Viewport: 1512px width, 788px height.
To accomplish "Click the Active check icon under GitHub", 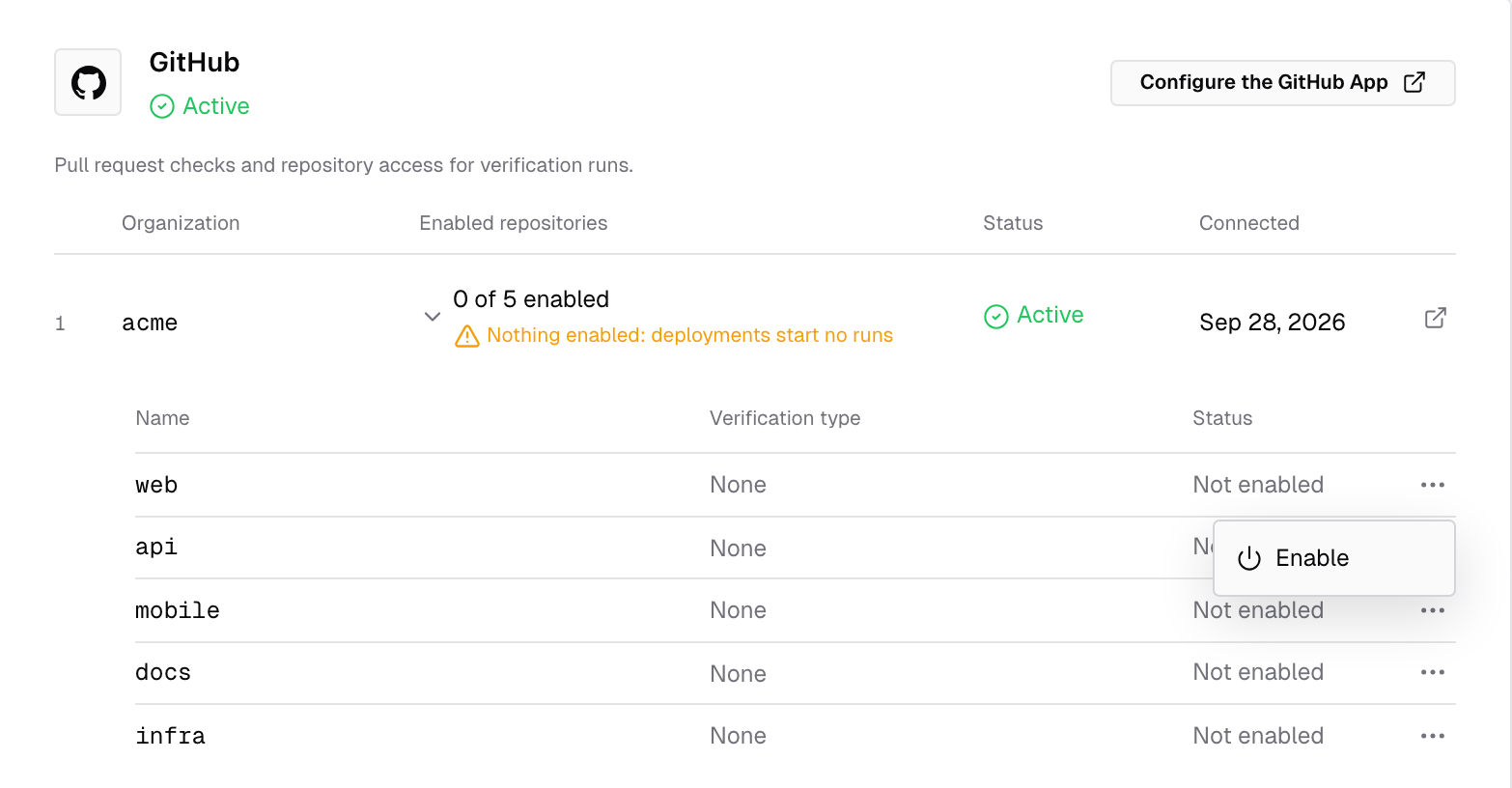I will 162,106.
